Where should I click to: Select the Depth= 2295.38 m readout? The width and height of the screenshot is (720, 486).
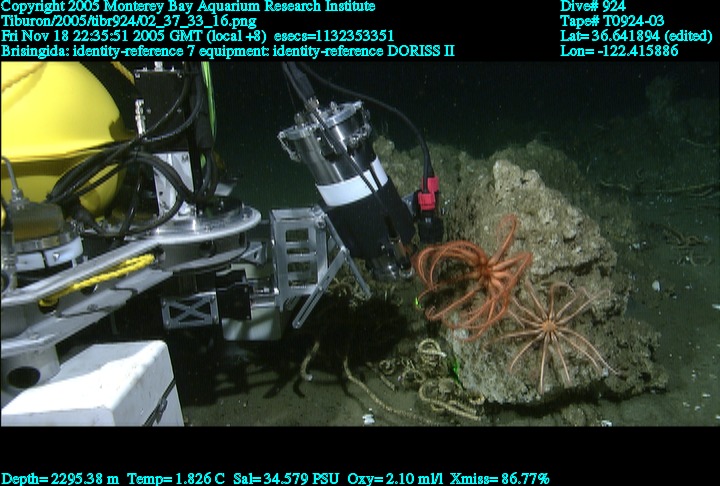59,478
